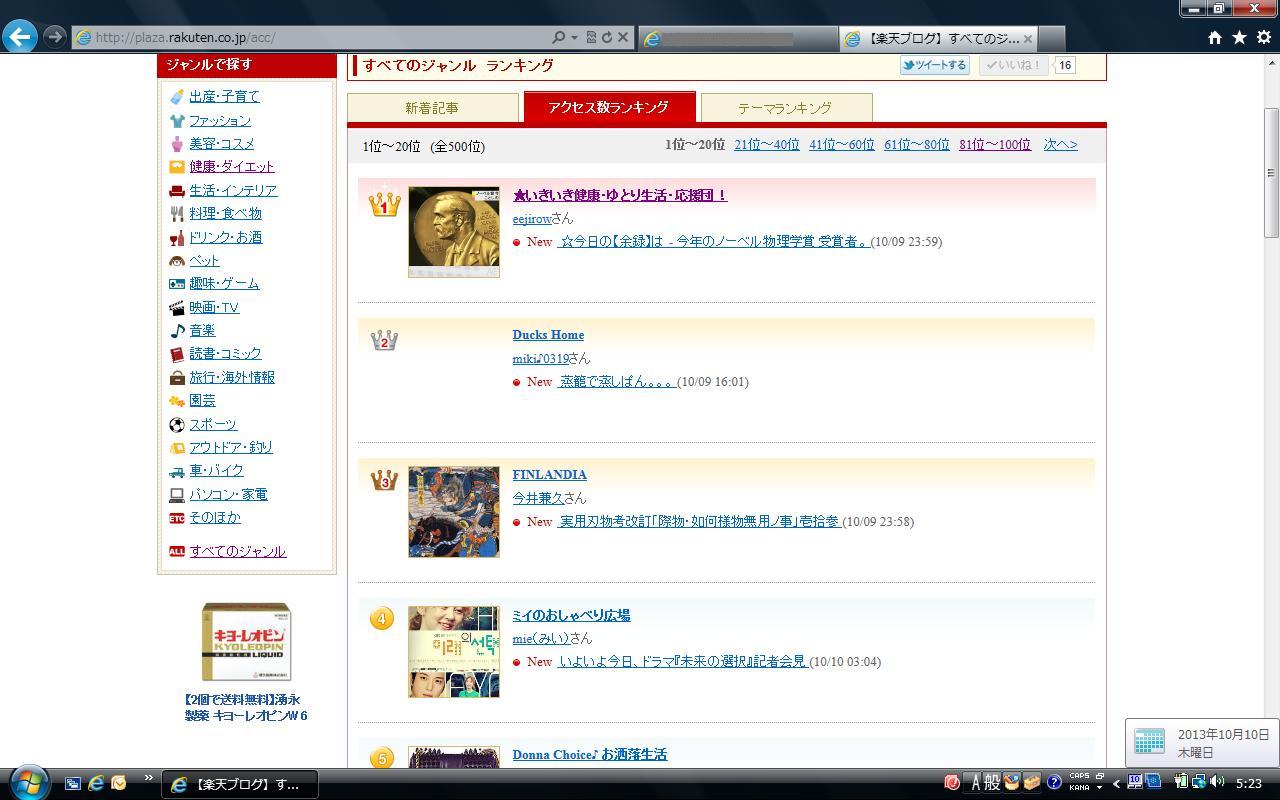
Task: Click the Windows Start orb
Action: (x=28, y=782)
